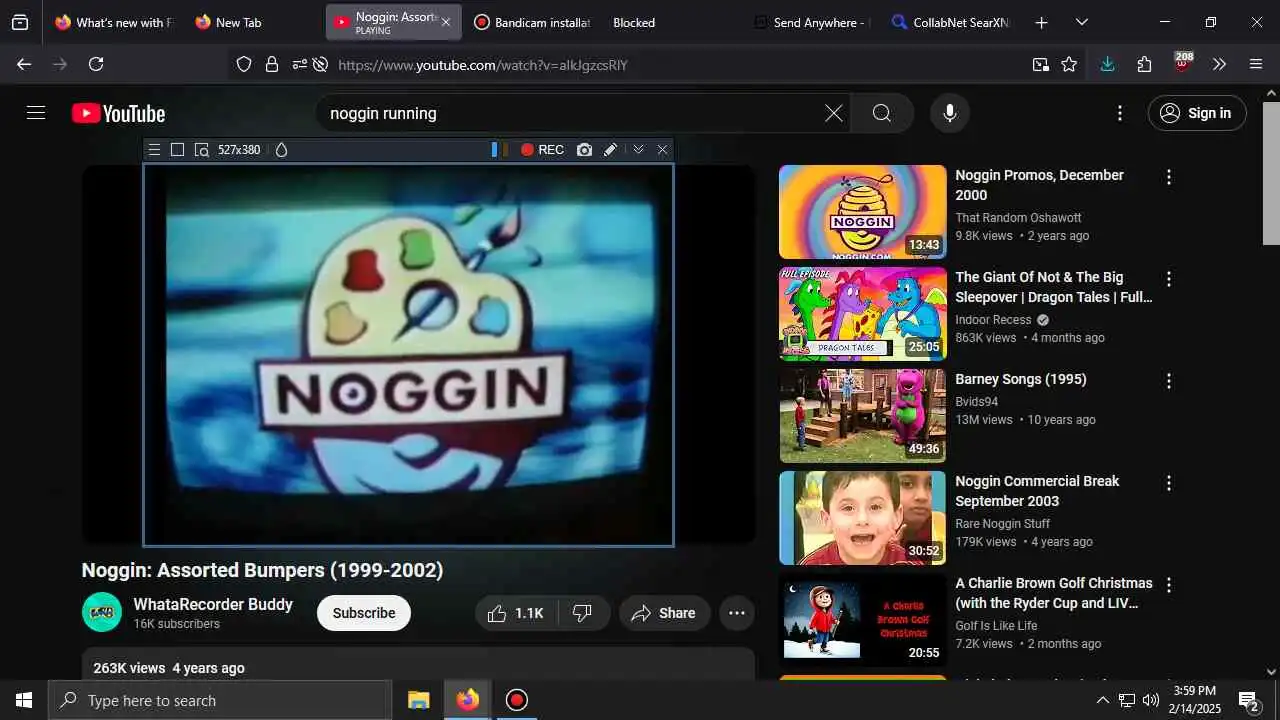Open Windows Start menu
Screen dimensions: 1280x720
pyautogui.click(x=24, y=700)
